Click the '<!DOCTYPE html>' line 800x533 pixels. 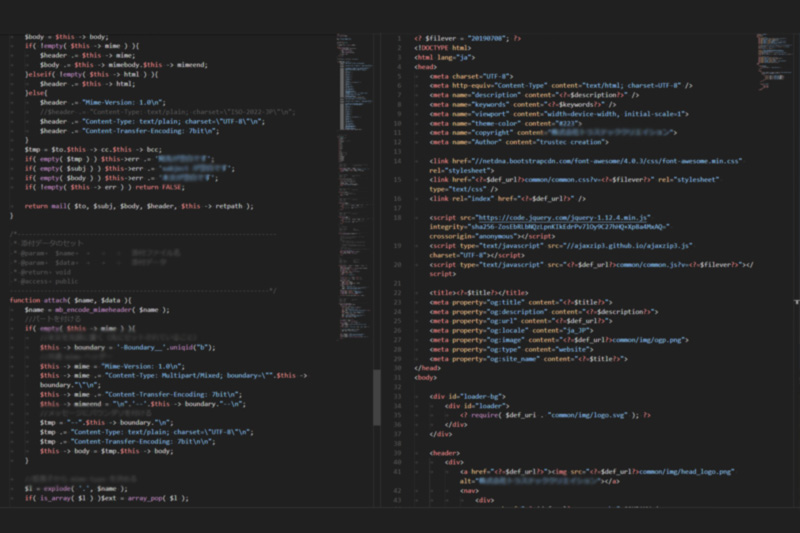click(443, 48)
